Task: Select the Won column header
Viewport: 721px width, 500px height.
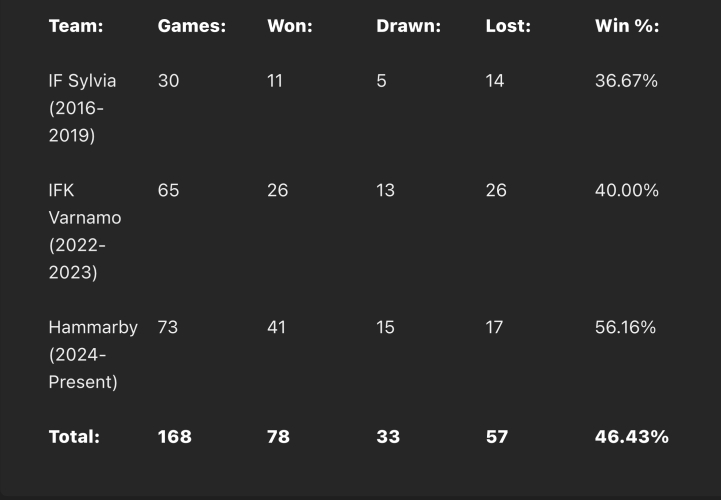Action: (290, 26)
